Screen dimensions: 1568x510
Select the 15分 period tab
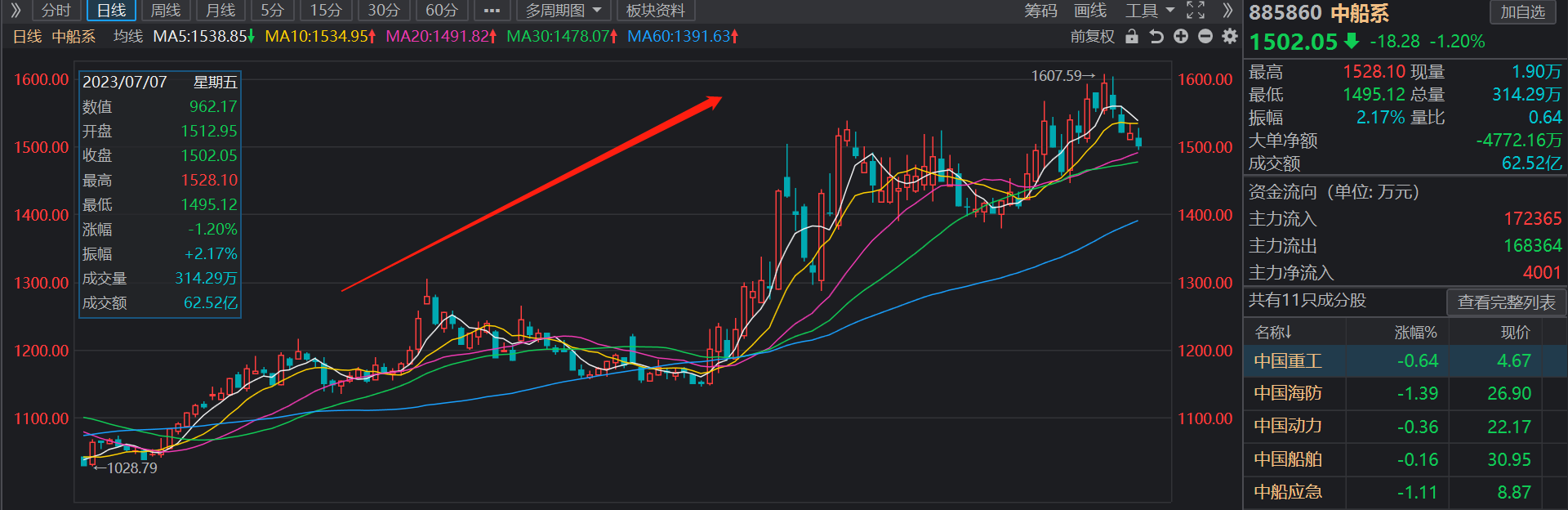(x=326, y=11)
